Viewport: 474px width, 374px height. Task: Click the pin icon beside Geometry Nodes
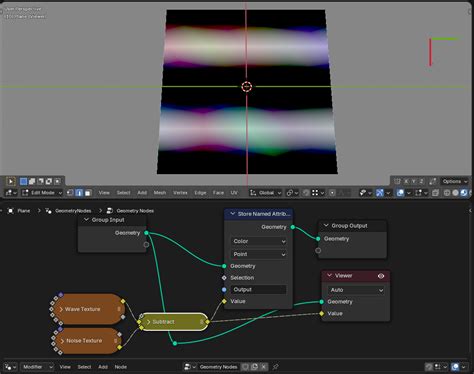coord(275,367)
